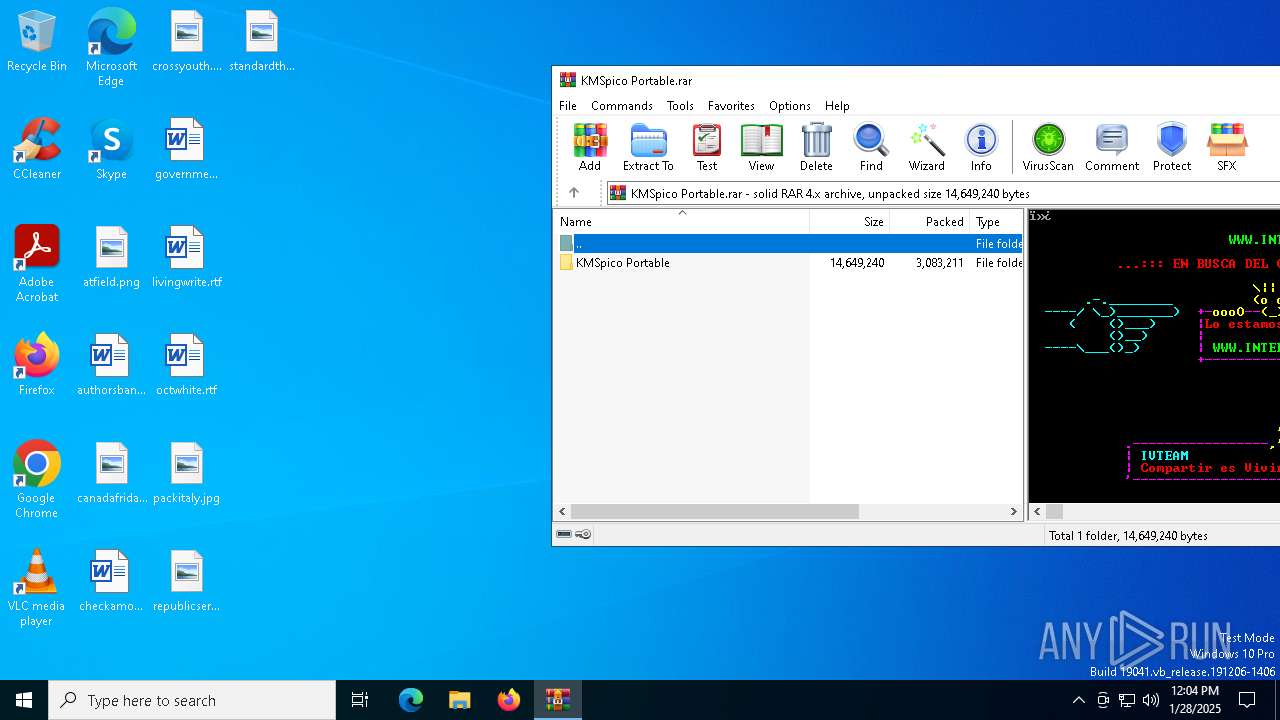The width and height of the screenshot is (1280, 720).
Task: Select checkamo... document on desktop
Action: click(111, 581)
